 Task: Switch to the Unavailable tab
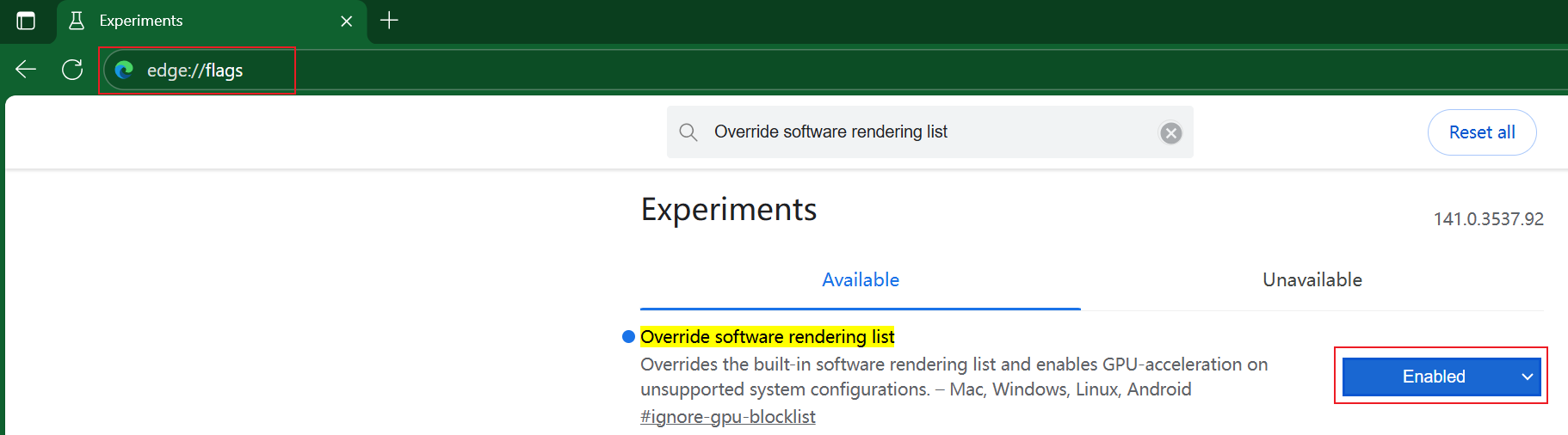[1312, 279]
